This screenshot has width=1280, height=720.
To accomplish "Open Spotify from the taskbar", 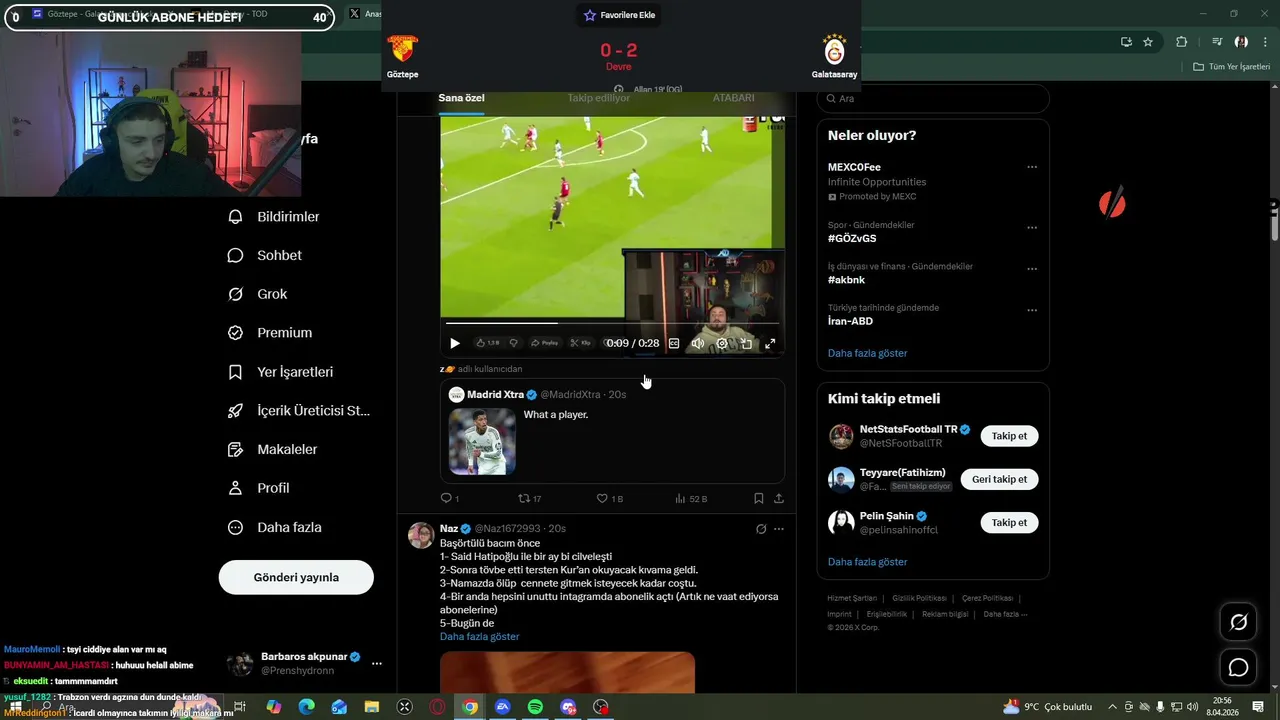I will point(535,707).
